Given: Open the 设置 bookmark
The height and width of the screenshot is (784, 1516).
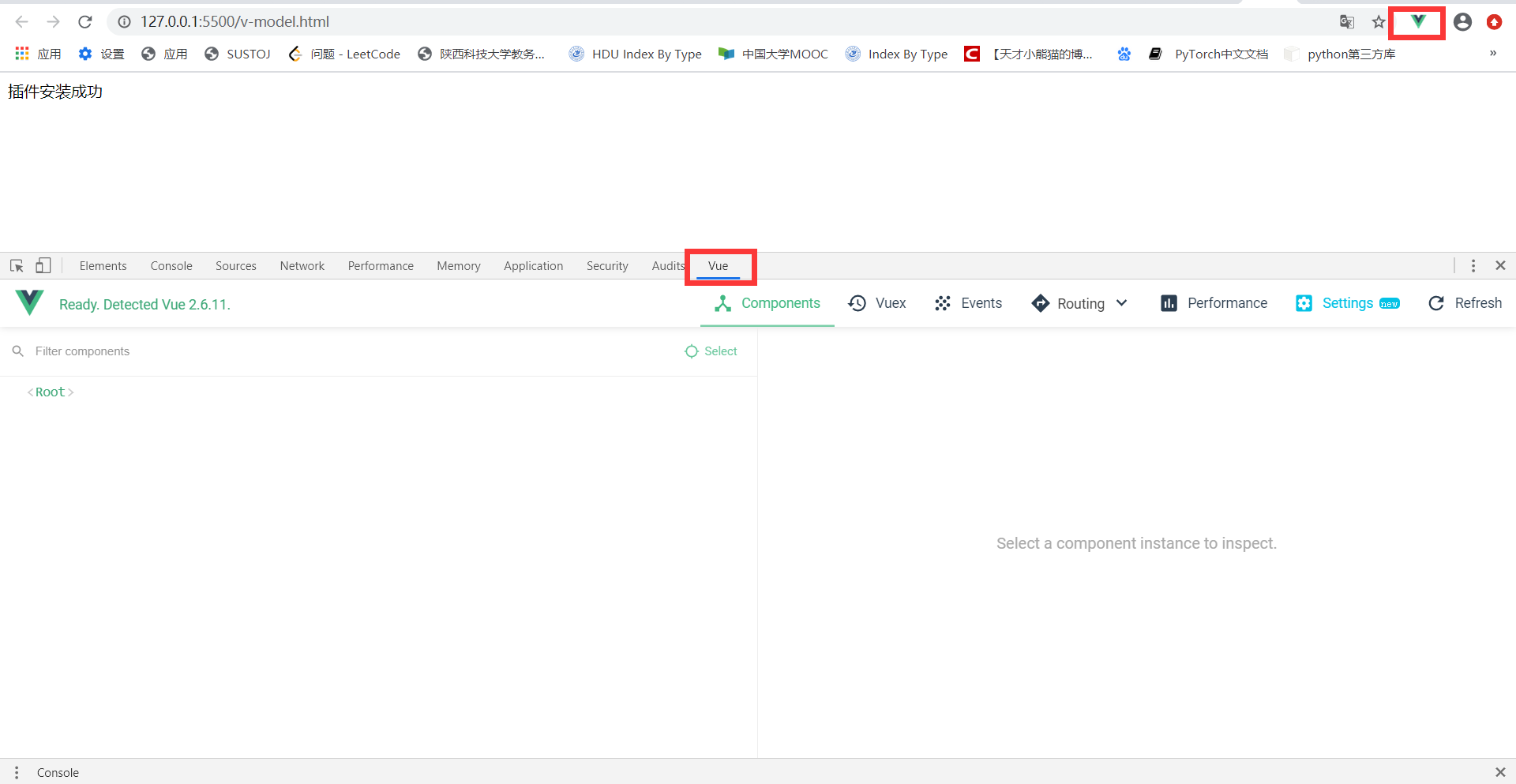Looking at the screenshot, I should pos(101,54).
